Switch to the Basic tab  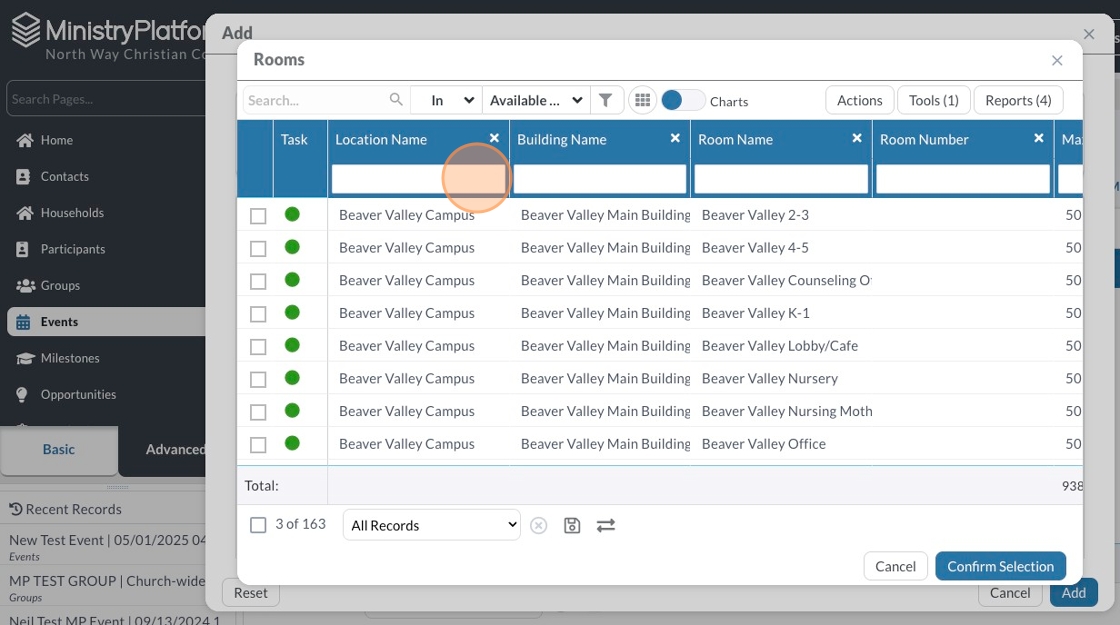pos(59,449)
